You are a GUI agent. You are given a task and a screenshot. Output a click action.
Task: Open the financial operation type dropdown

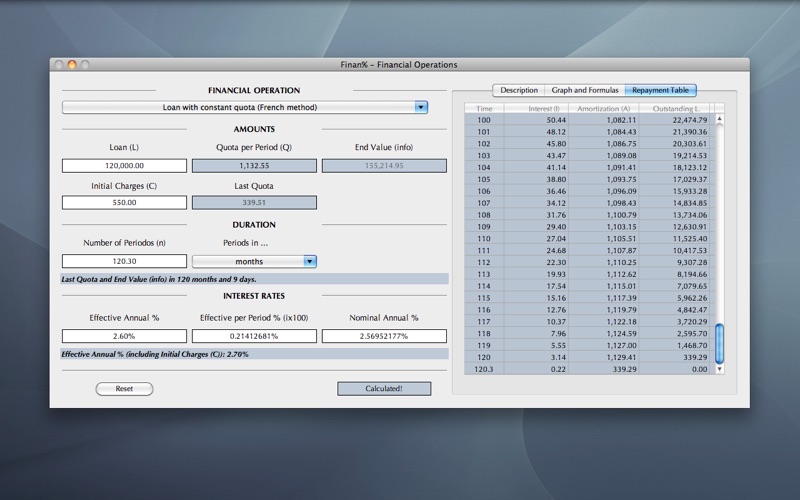(x=245, y=107)
